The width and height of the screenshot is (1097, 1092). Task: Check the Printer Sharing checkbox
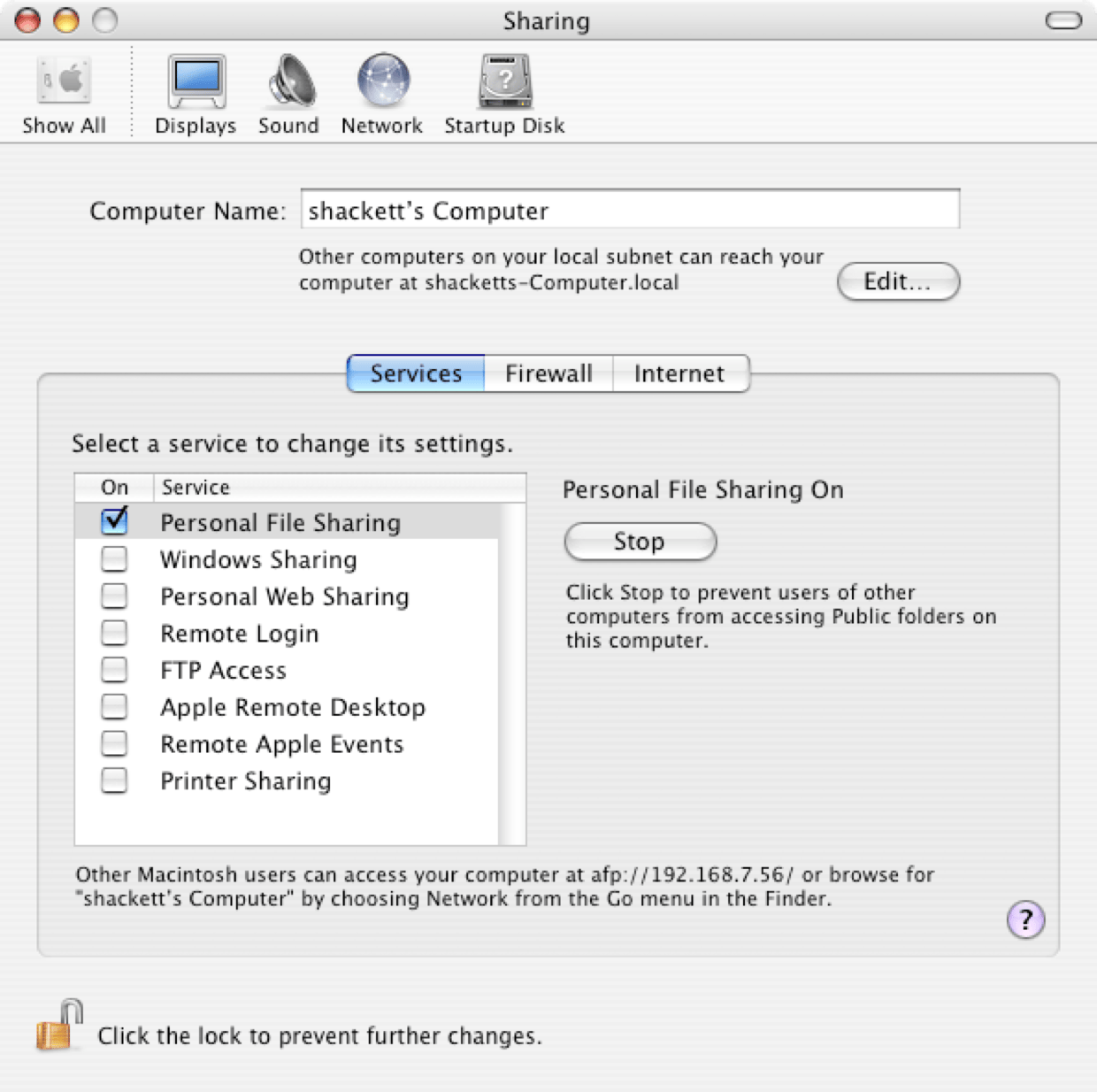(114, 781)
